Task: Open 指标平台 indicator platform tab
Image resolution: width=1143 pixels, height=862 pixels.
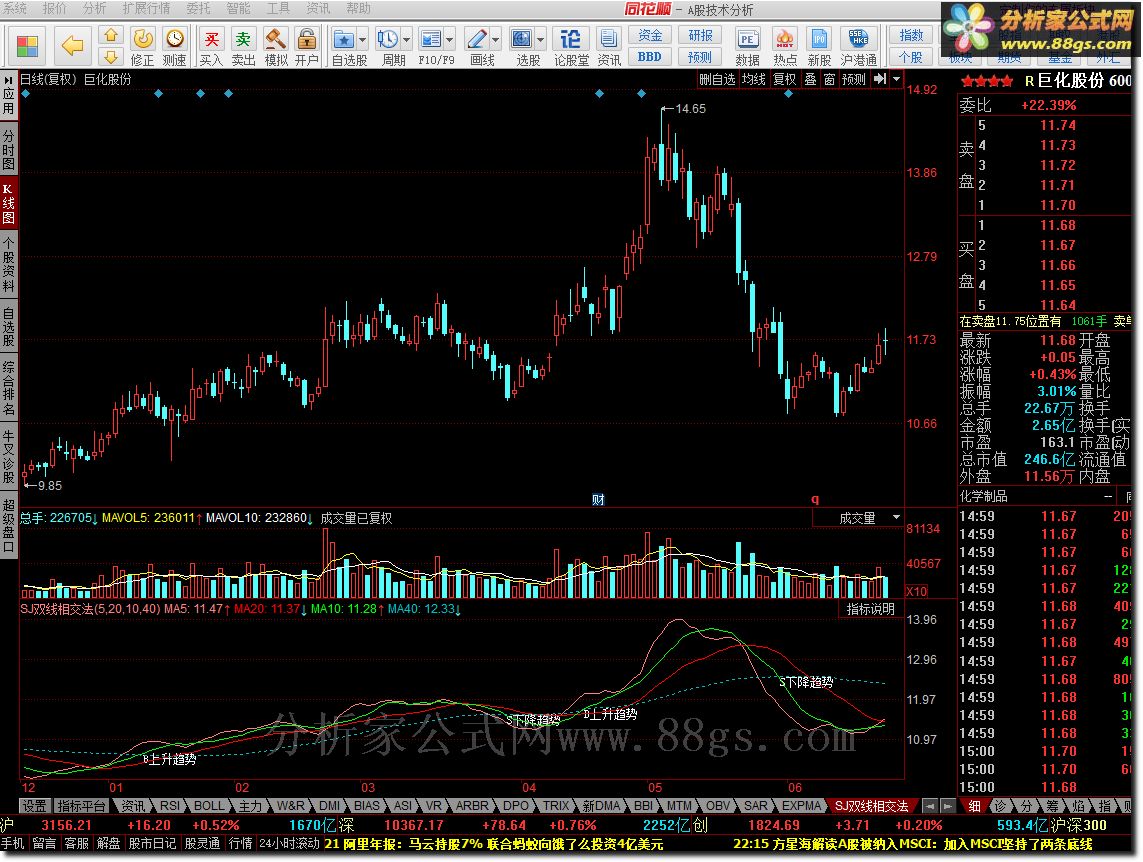Action: tap(82, 805)
